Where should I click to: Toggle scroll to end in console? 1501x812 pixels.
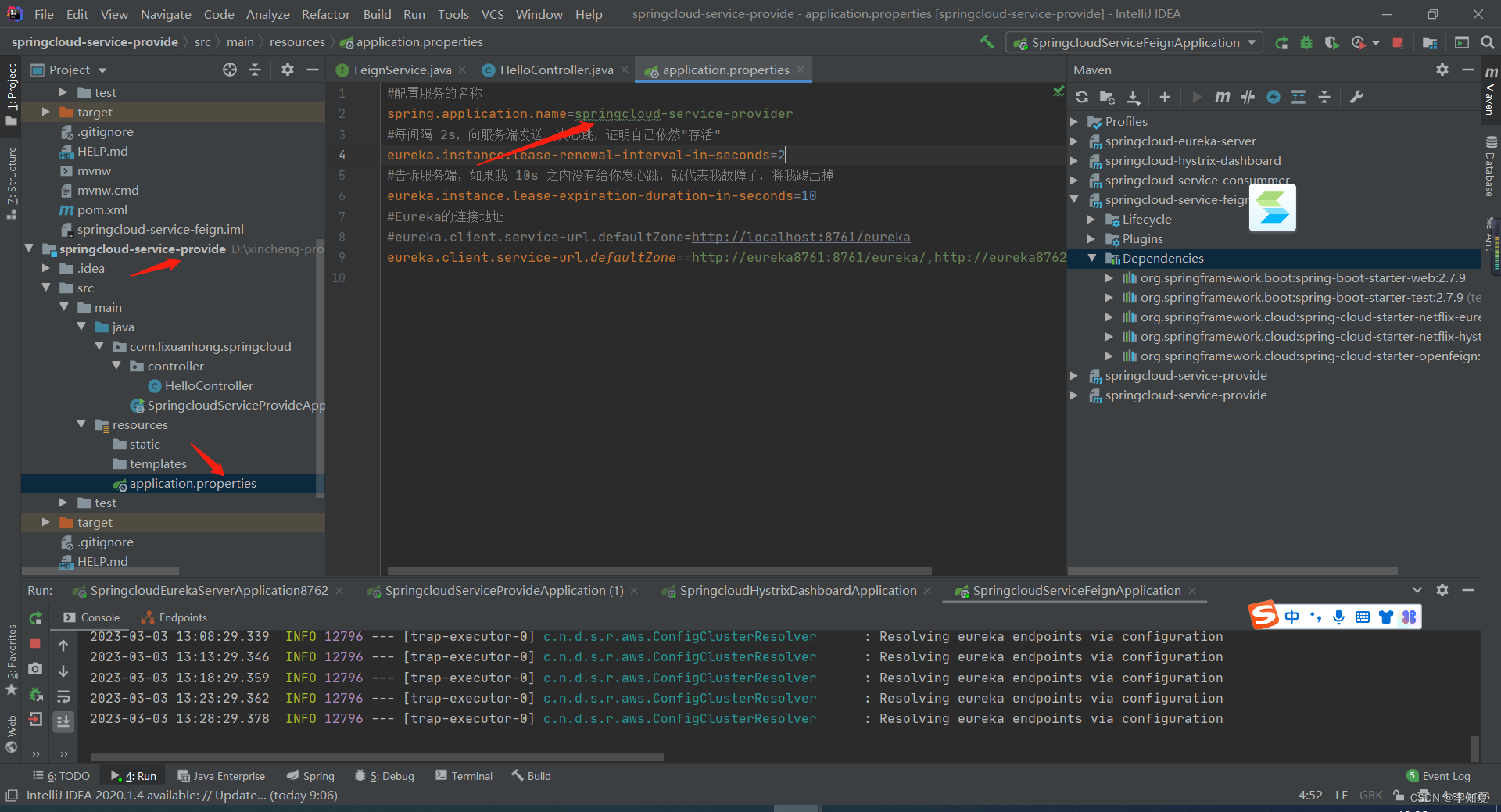pos(63,721)
